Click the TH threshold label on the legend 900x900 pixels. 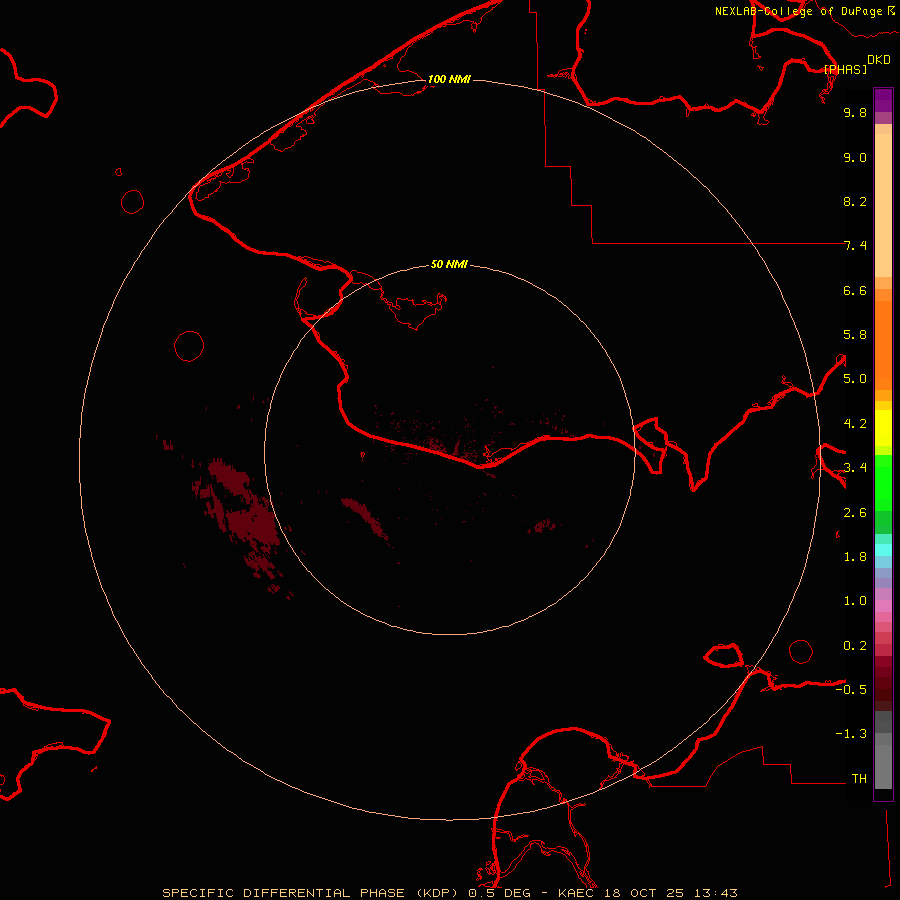tap(859, 778)
